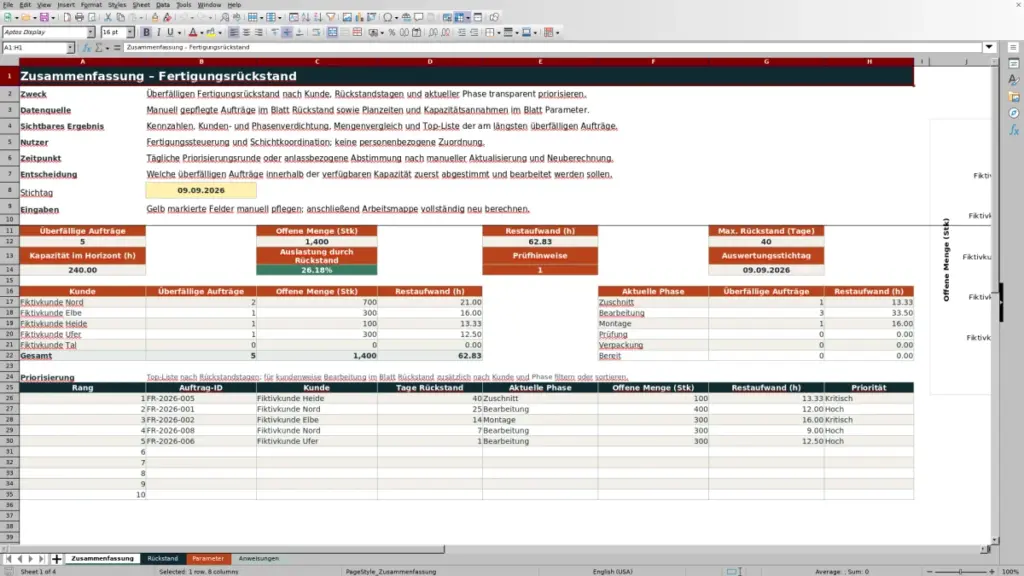Open the sidebar Navigator compass icon

coord(1014,113)
